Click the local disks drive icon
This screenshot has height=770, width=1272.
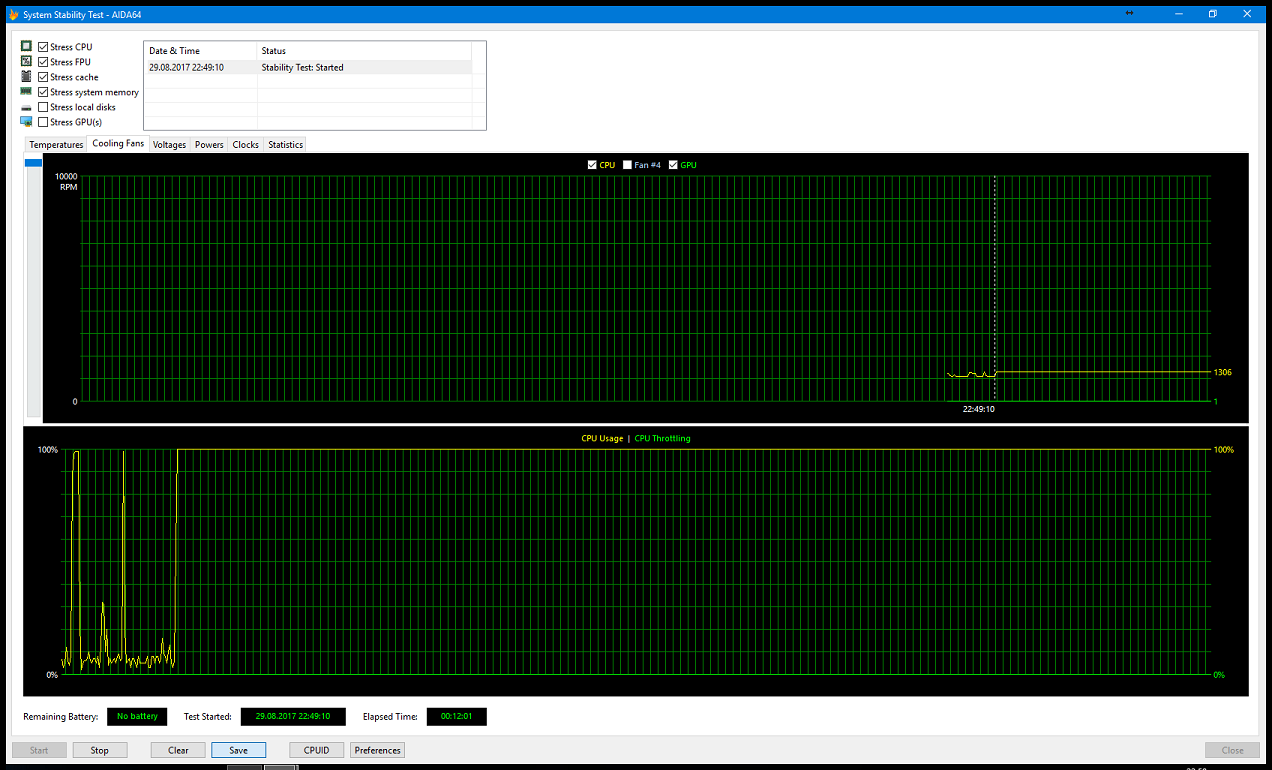pyautogui.click(x=26, y=107)
